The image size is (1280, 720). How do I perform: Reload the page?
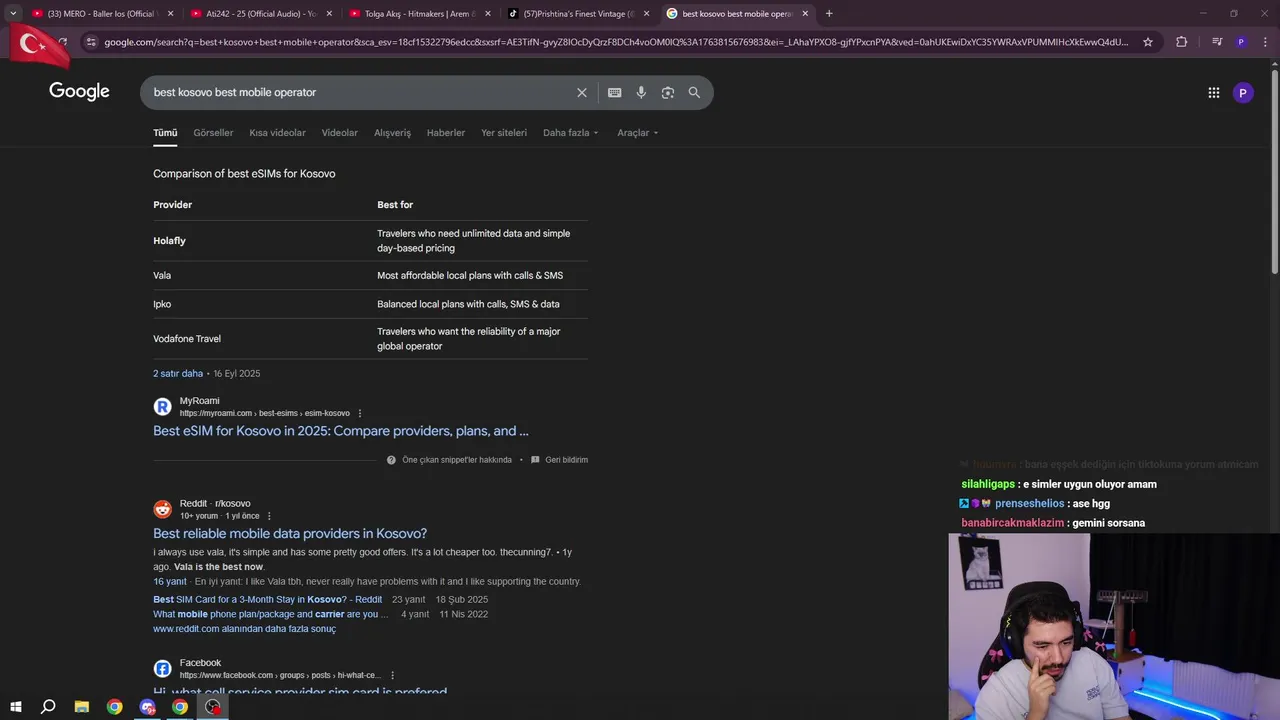pos(62,42)
